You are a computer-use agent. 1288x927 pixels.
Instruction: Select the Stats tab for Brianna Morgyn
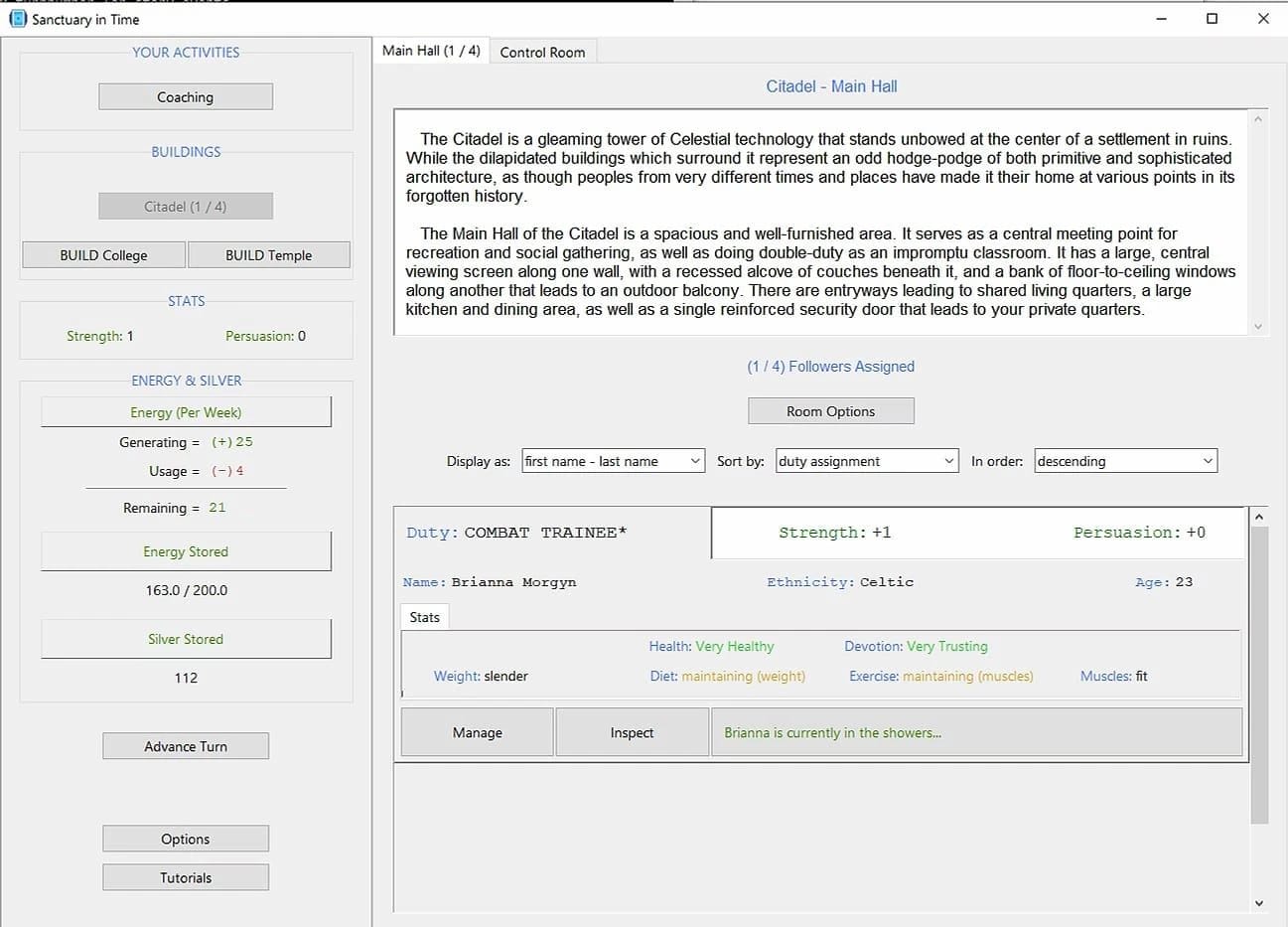click(x=425, y=617)
